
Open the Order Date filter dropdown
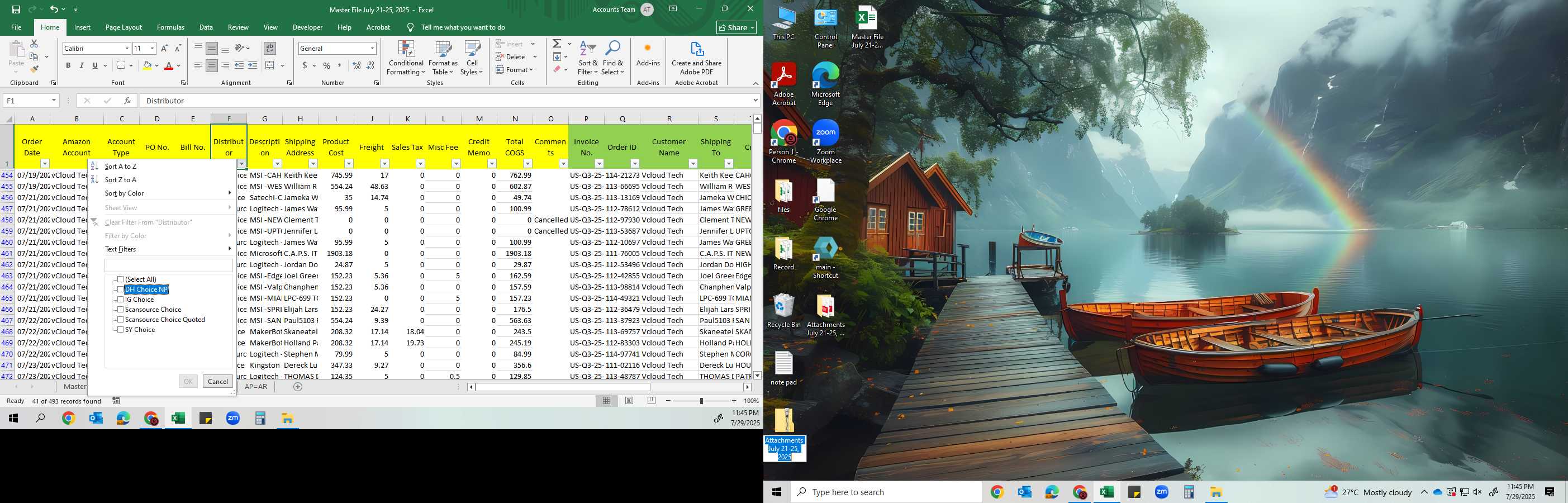tap(45, 164)
